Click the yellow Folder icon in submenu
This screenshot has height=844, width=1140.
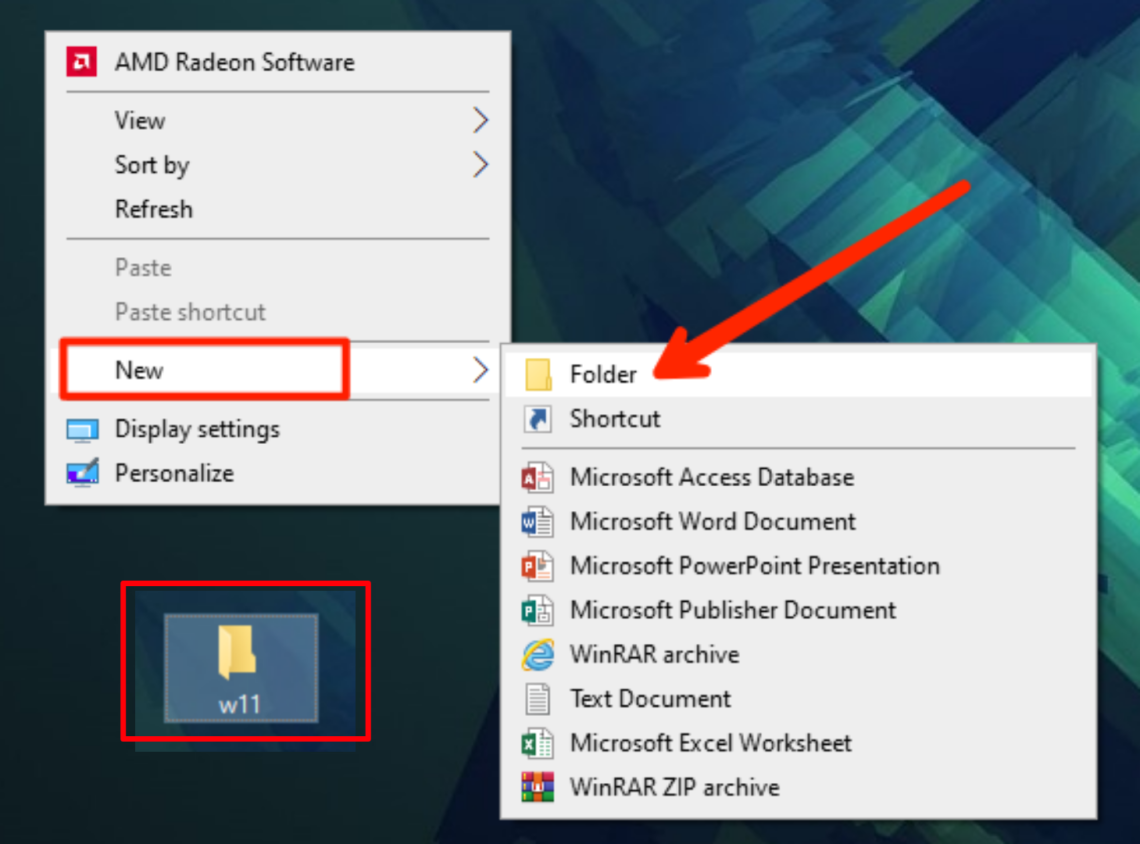(x=538, y=373)
